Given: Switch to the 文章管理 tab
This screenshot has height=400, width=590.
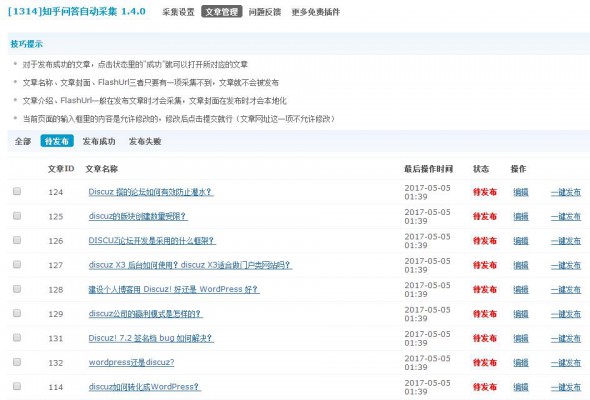Looking at the screenshot, I should coord(222,12).
